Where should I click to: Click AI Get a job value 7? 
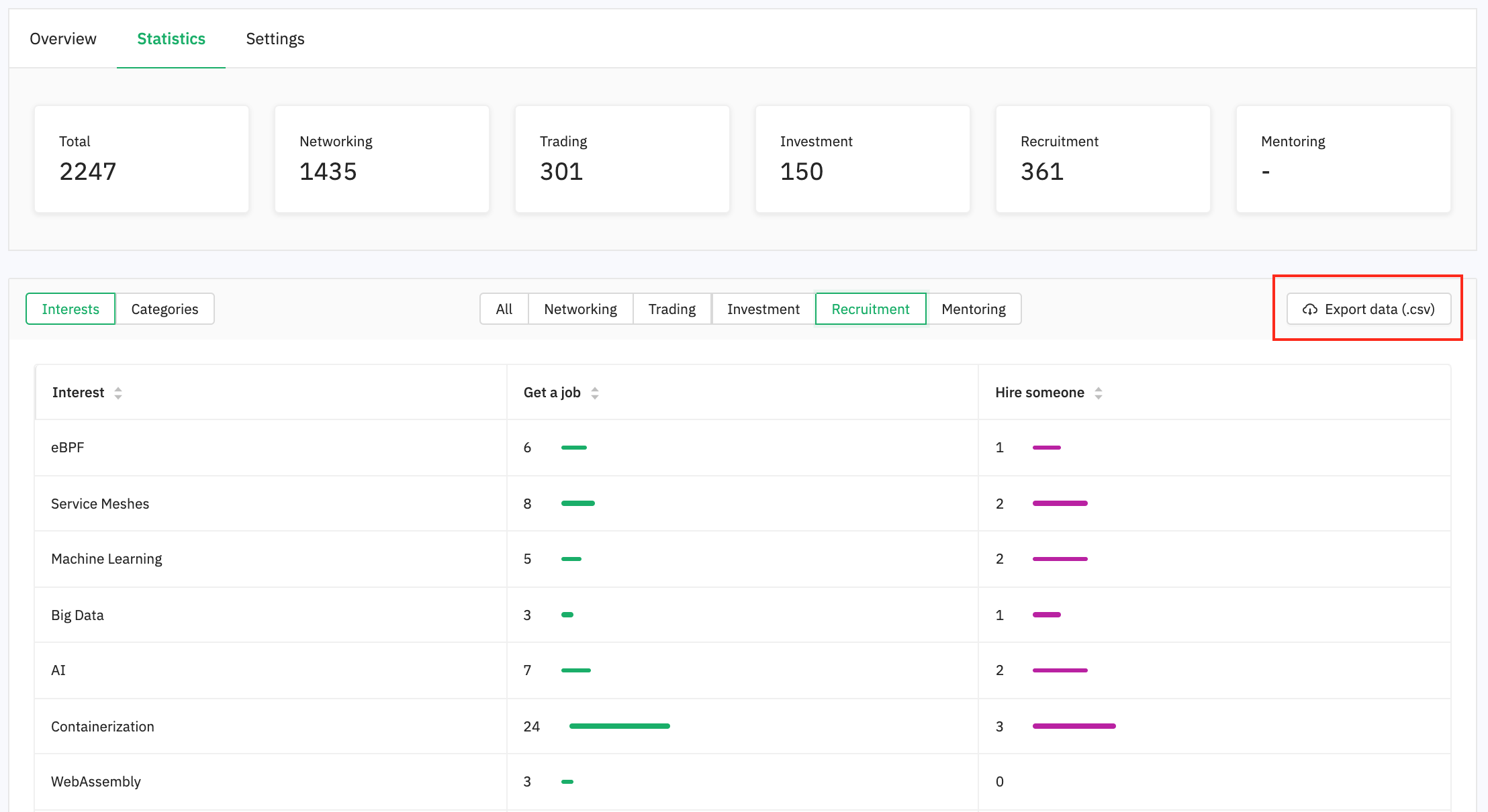click(528, 670)
